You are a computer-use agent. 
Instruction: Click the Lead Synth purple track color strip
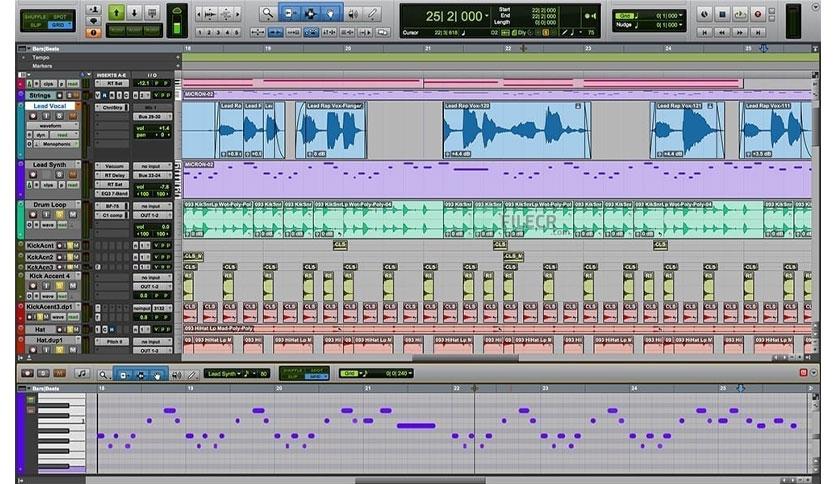pos(20,180)
